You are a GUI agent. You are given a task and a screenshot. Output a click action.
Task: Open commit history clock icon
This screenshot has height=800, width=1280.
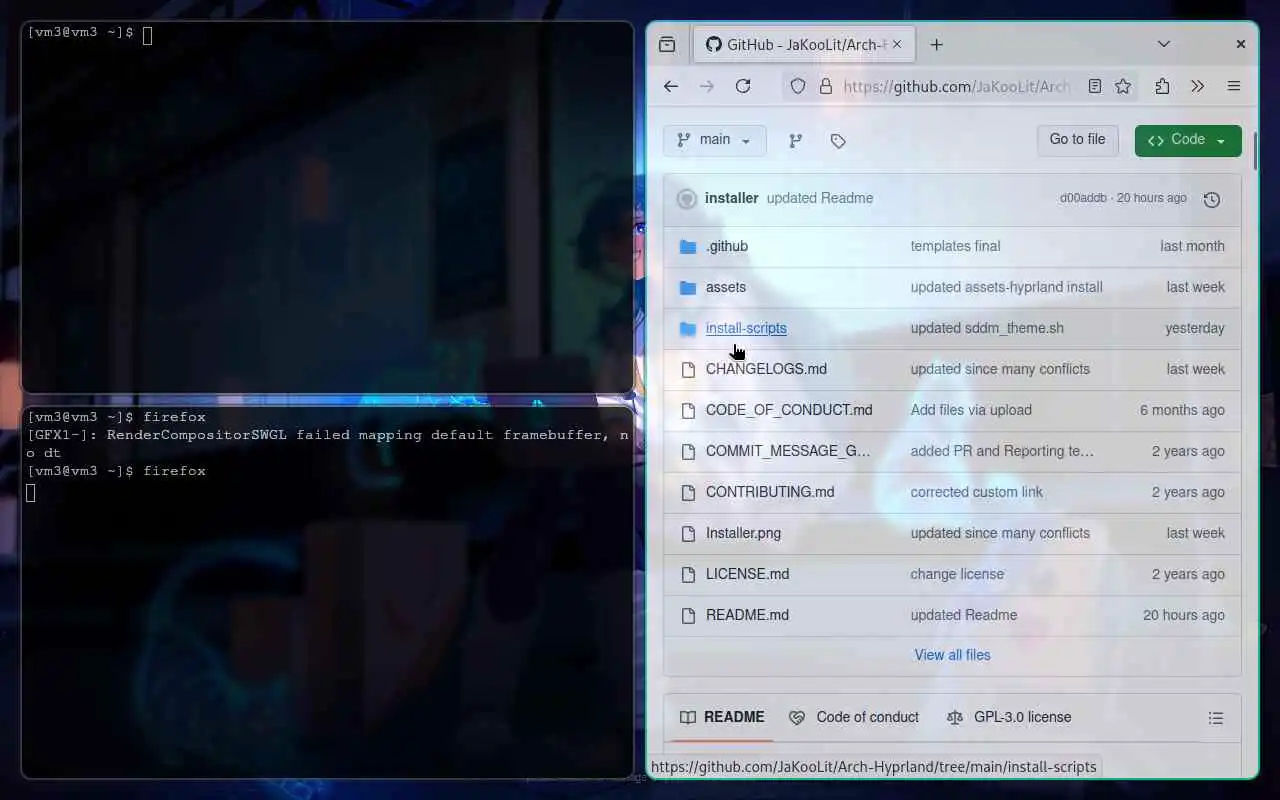click(x=1212, y=199)
